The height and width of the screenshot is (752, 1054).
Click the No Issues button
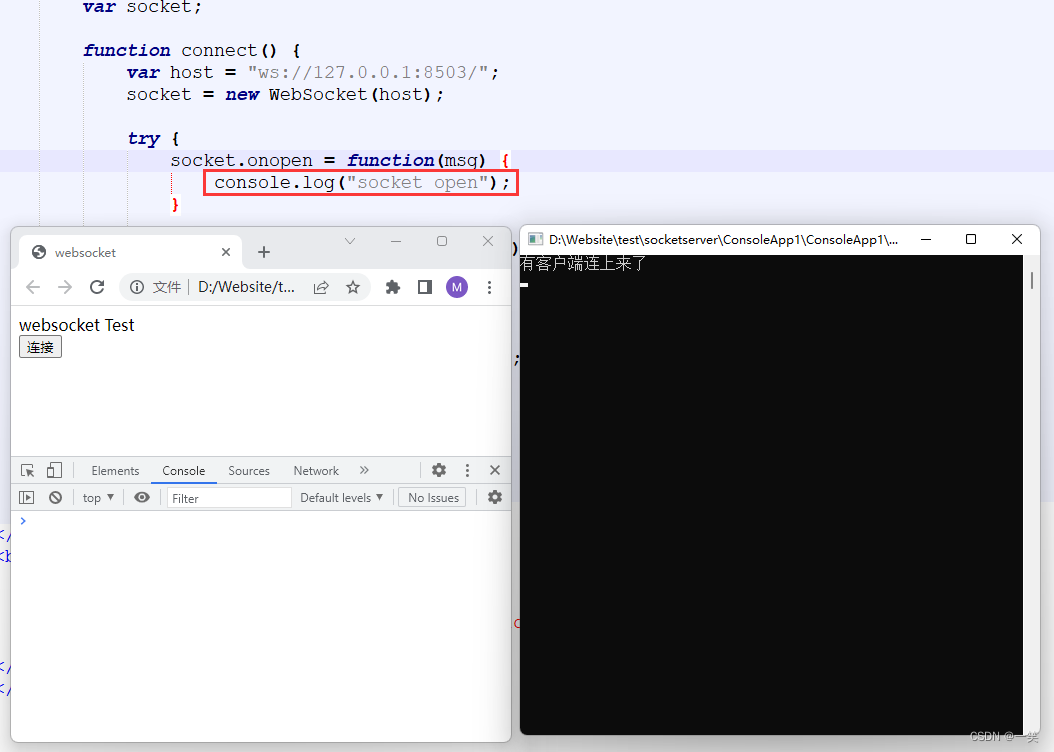click(431, 497)
